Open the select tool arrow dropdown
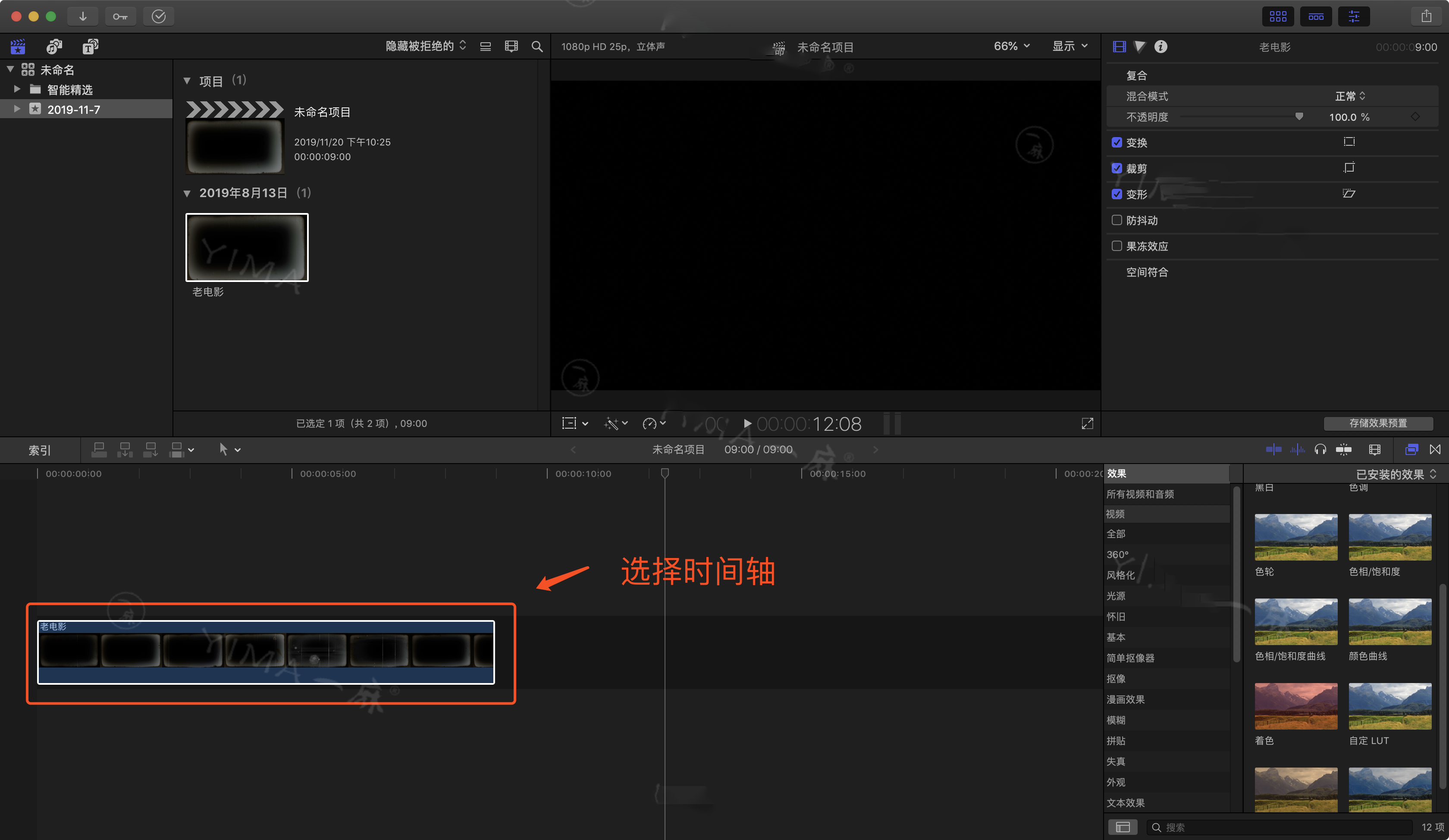The image size is (1449, 840). (229, 450)
